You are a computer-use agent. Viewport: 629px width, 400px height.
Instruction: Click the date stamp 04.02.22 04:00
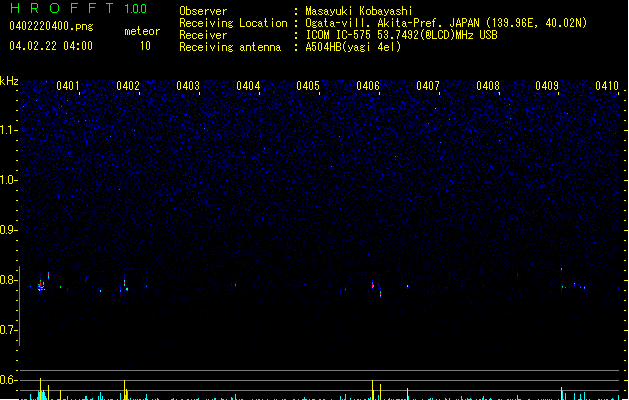click(51, 46)
